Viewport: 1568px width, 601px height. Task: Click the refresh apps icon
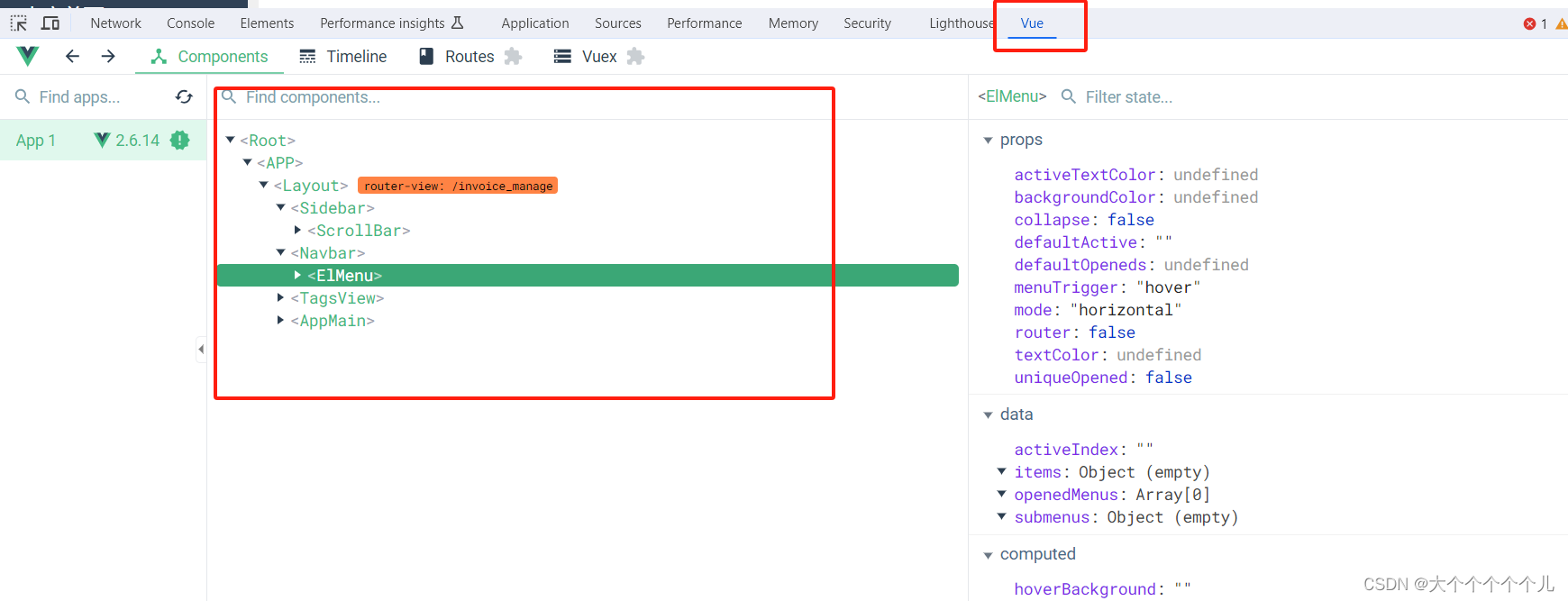(184, 96)
